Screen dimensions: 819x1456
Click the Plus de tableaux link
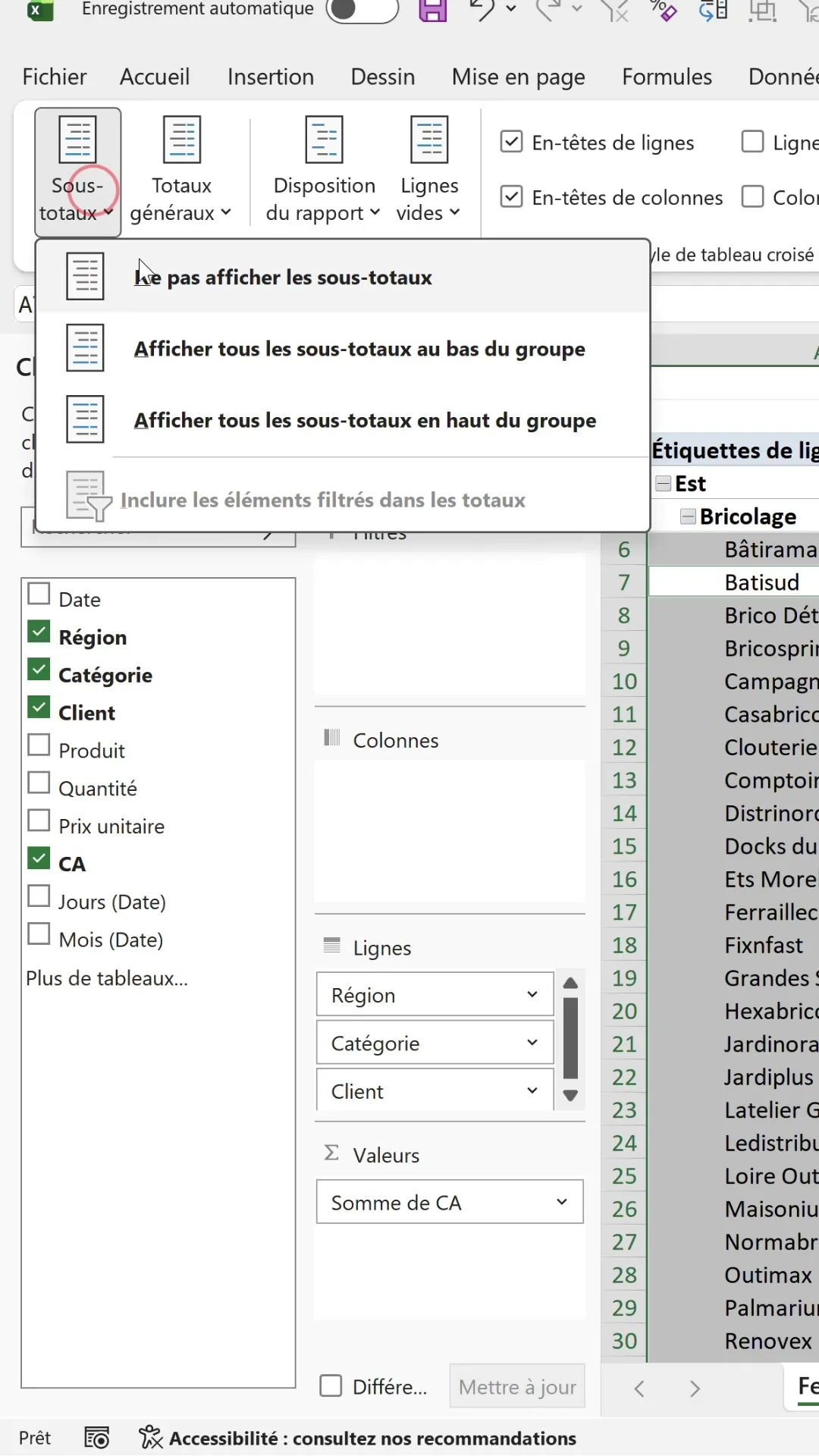(107, 978)
